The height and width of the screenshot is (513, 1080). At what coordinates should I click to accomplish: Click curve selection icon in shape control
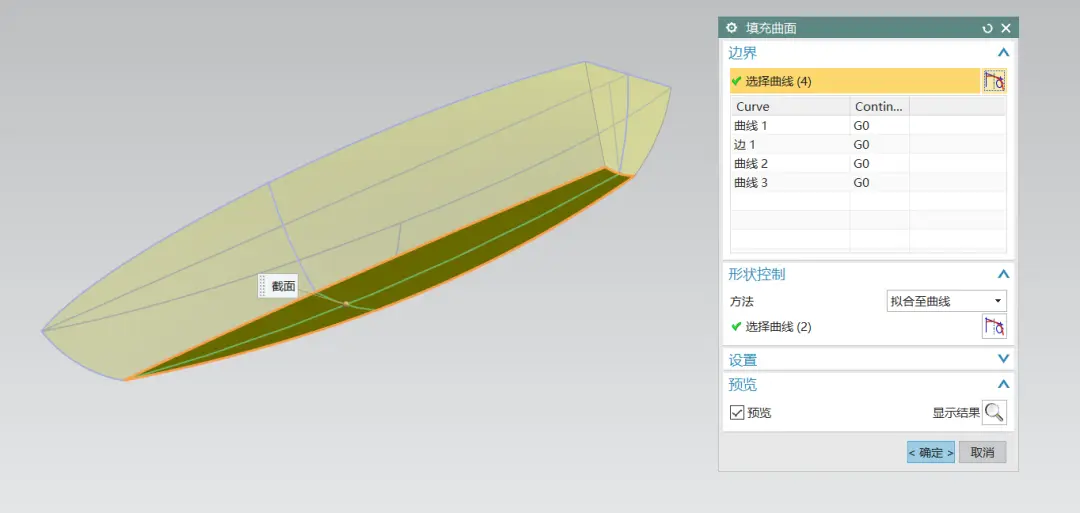[994, 326]
